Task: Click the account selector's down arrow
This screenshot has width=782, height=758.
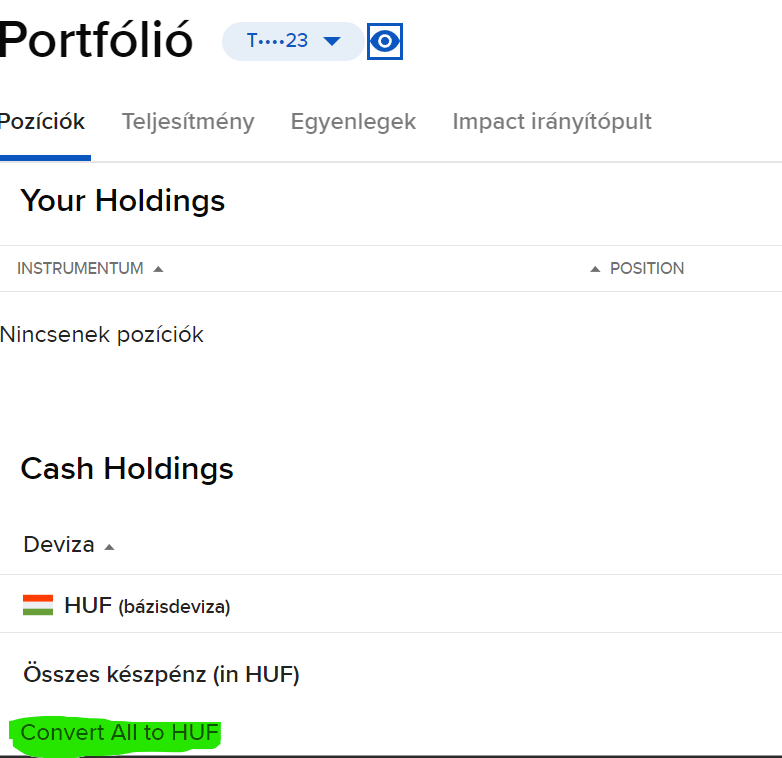Action: click(332, 41)
